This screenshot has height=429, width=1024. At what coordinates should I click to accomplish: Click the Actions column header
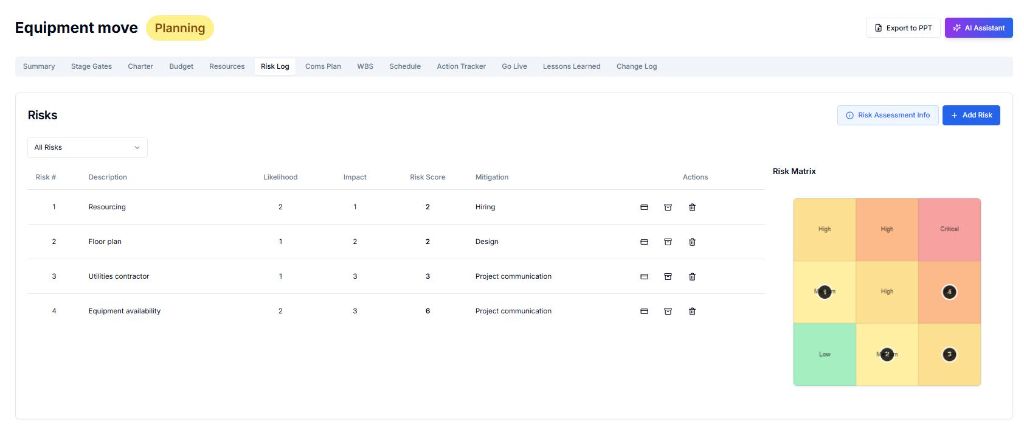pos(695,177)
